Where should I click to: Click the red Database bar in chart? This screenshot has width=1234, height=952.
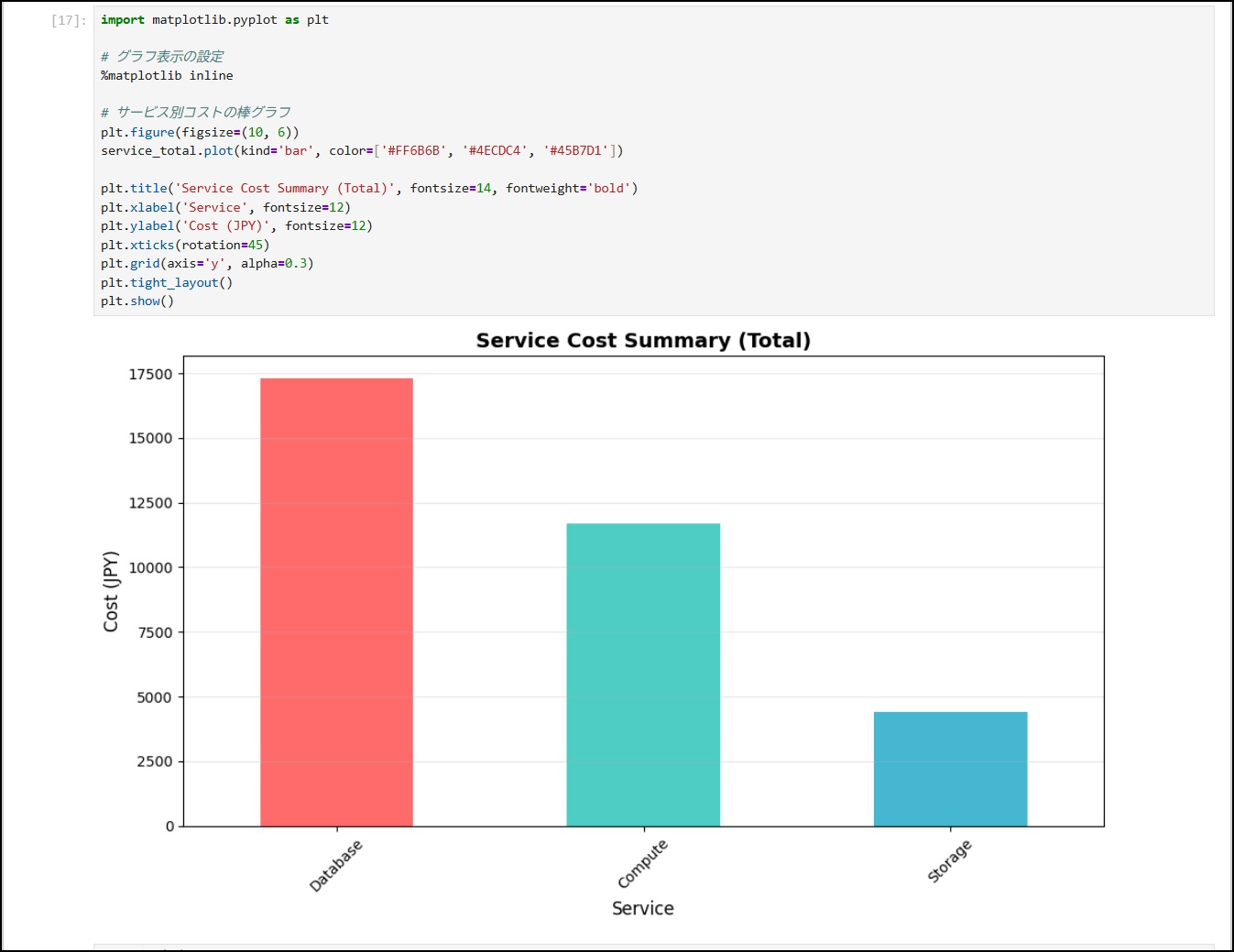click(x=336, y=602)
